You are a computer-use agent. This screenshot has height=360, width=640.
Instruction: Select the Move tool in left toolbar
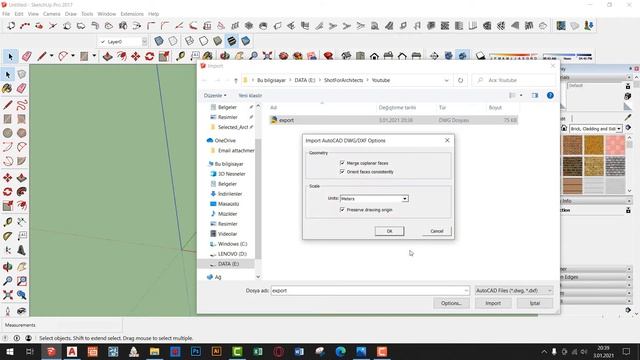[x=7, y=178]
